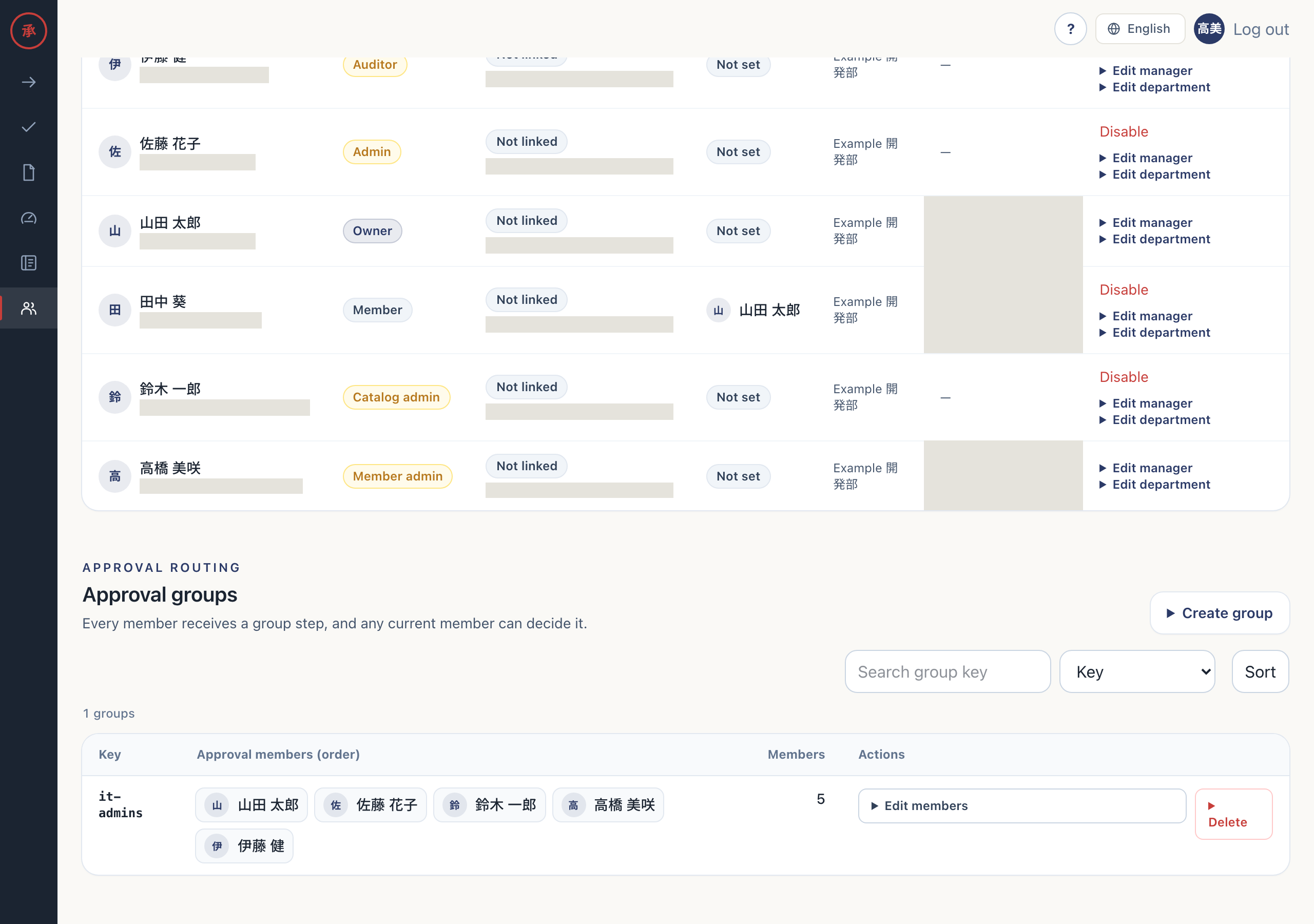Click the Member admin role badge

(x=397, y=476)
